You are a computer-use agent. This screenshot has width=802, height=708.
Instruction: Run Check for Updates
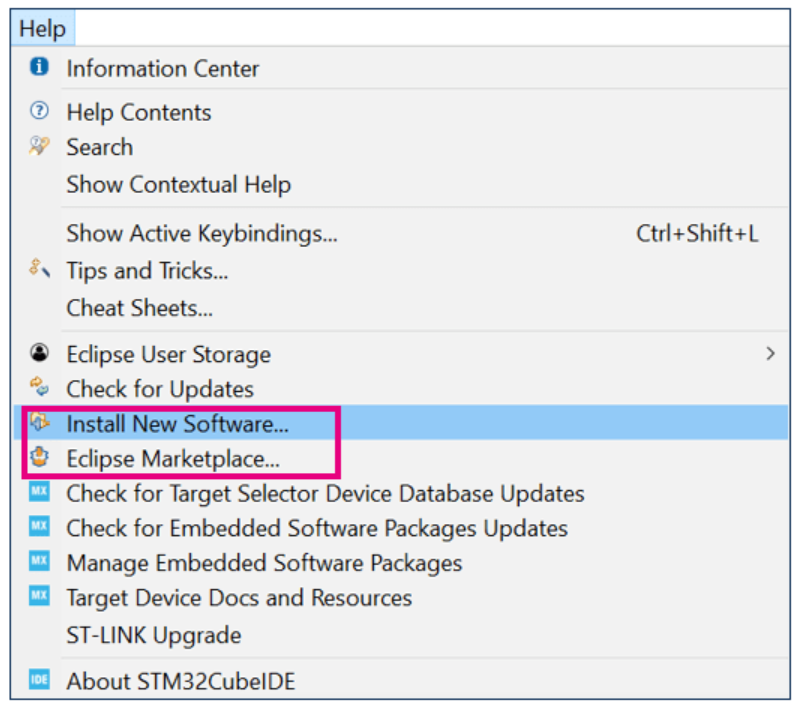point(160,389)
